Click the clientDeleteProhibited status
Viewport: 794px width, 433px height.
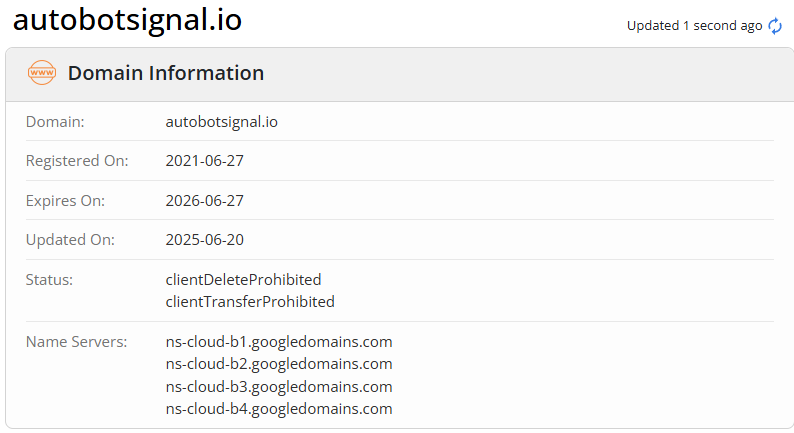[x=243, y=280]
